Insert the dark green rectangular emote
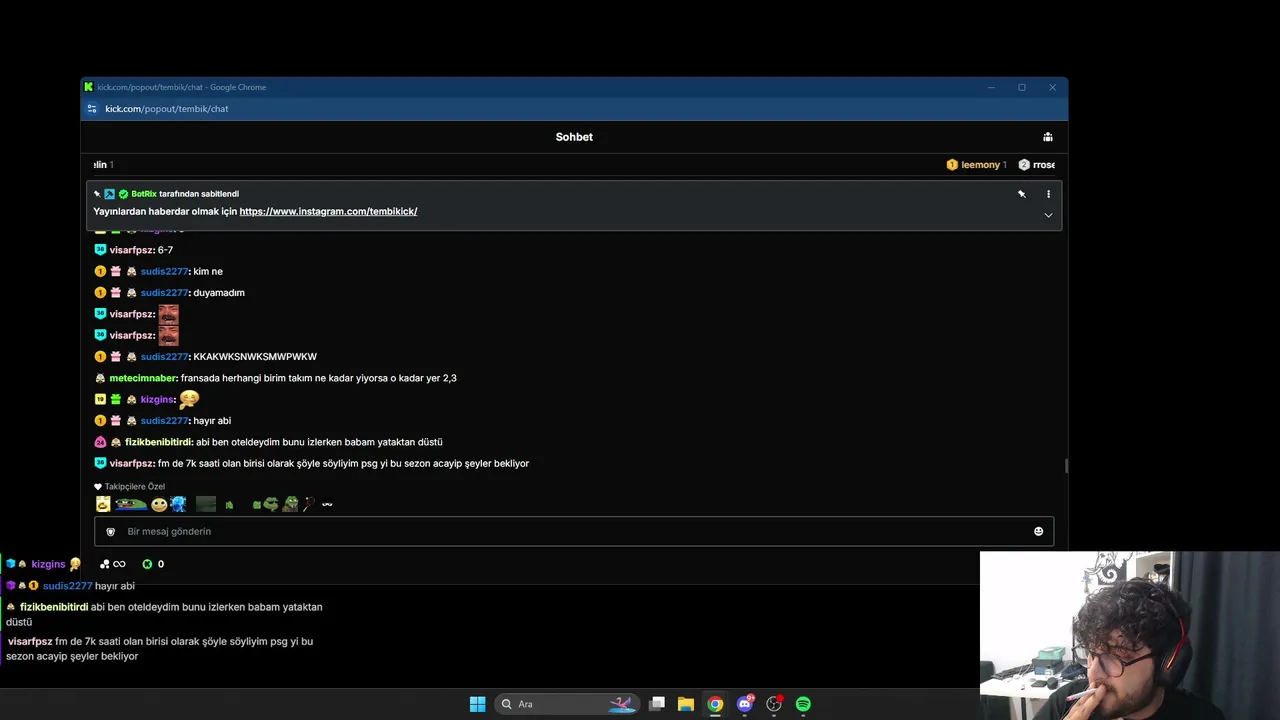This screenshot has width=1280, height=720. coord(206,504)
